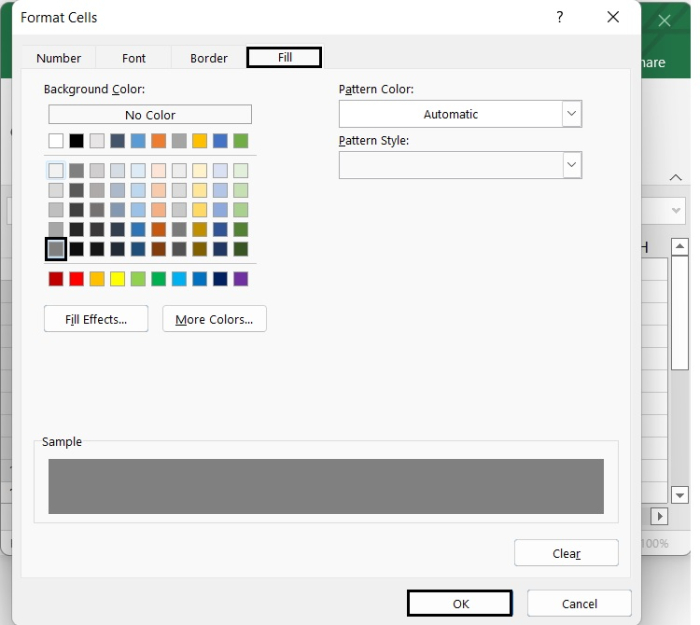This screenshot has width=700, height=625.
Task: Select the Fill tab
Action: click(285, 57)
